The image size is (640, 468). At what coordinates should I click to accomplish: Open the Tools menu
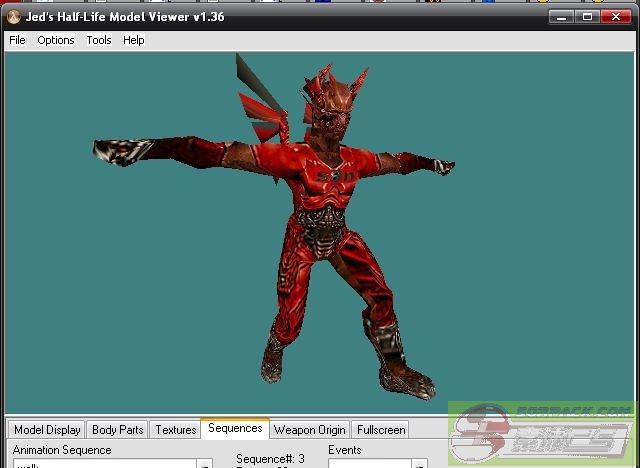tap(99, 40)
